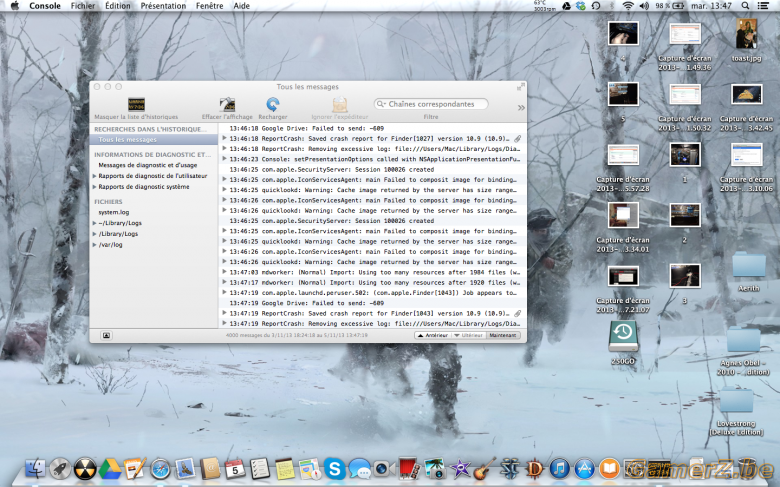Image resolution: width=780 pixels, height=487 pixels.
Task: Open system.log in the sidebar
Action: tap(114, 212)
